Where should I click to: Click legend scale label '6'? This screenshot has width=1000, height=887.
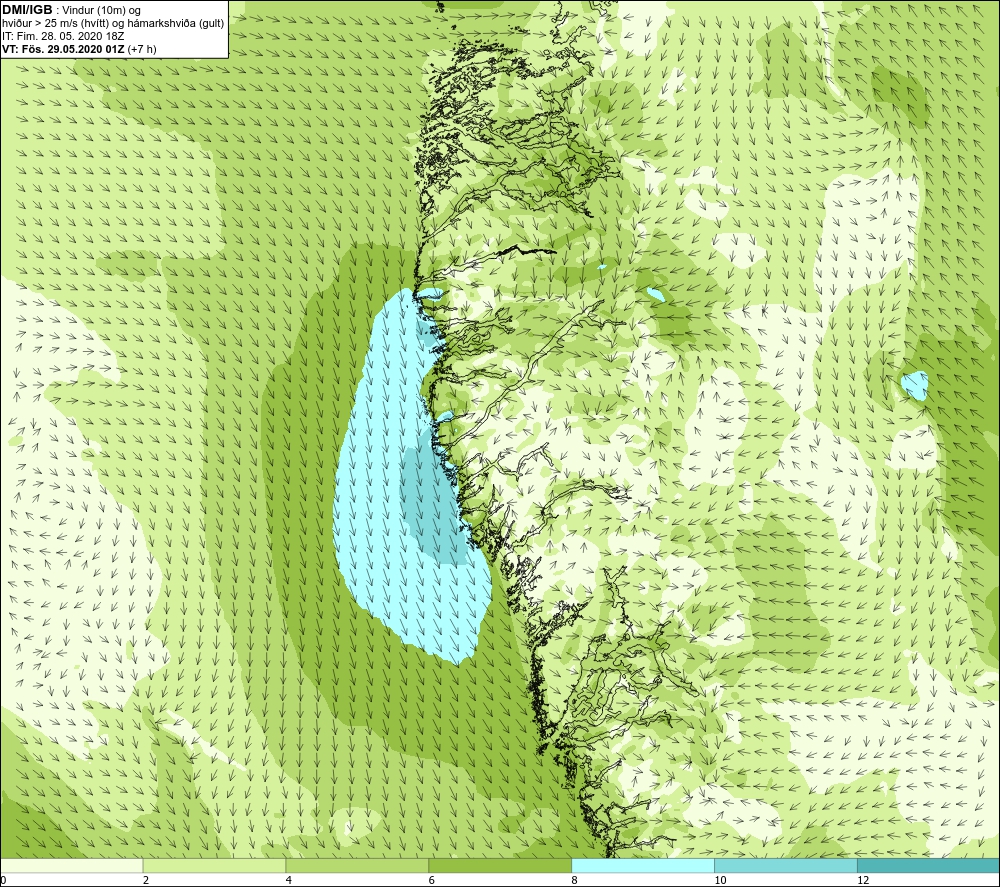tap(432, 880)
